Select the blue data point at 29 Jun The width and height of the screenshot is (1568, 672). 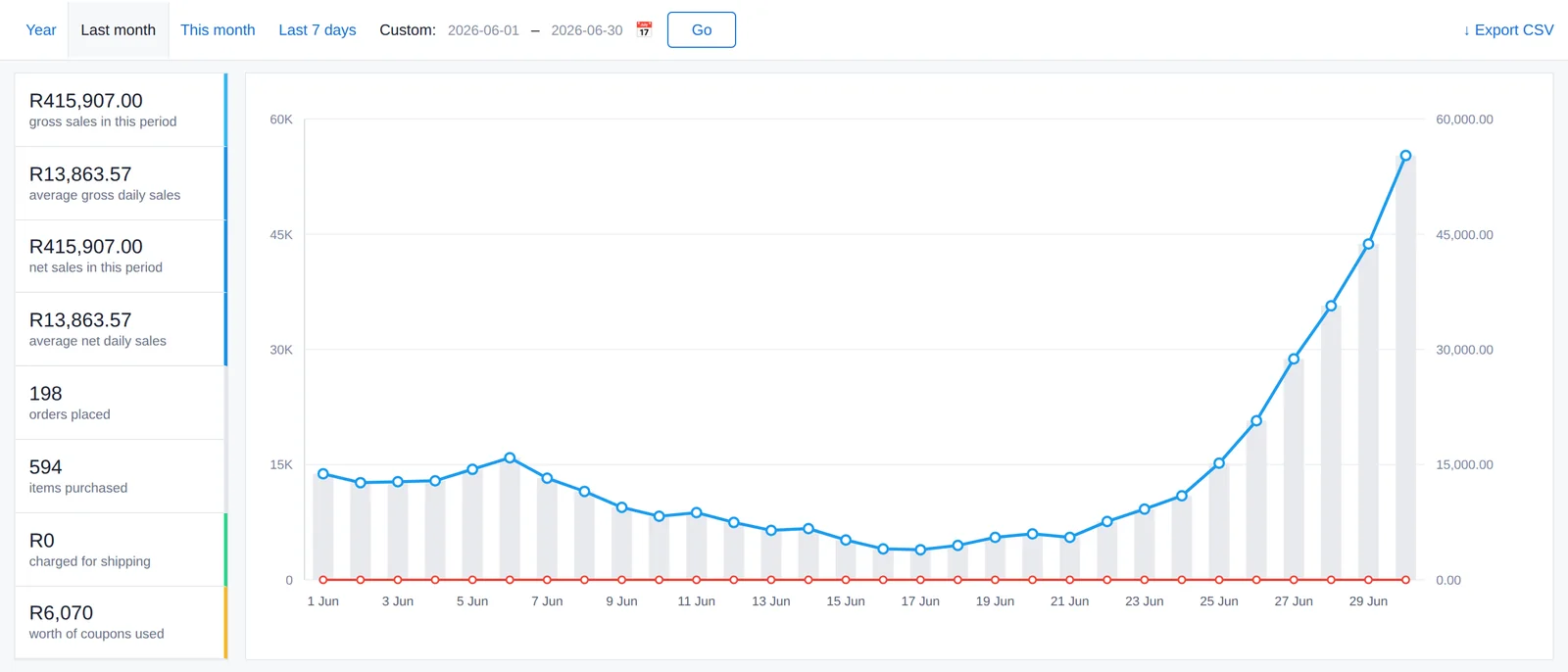(1368, 244)
